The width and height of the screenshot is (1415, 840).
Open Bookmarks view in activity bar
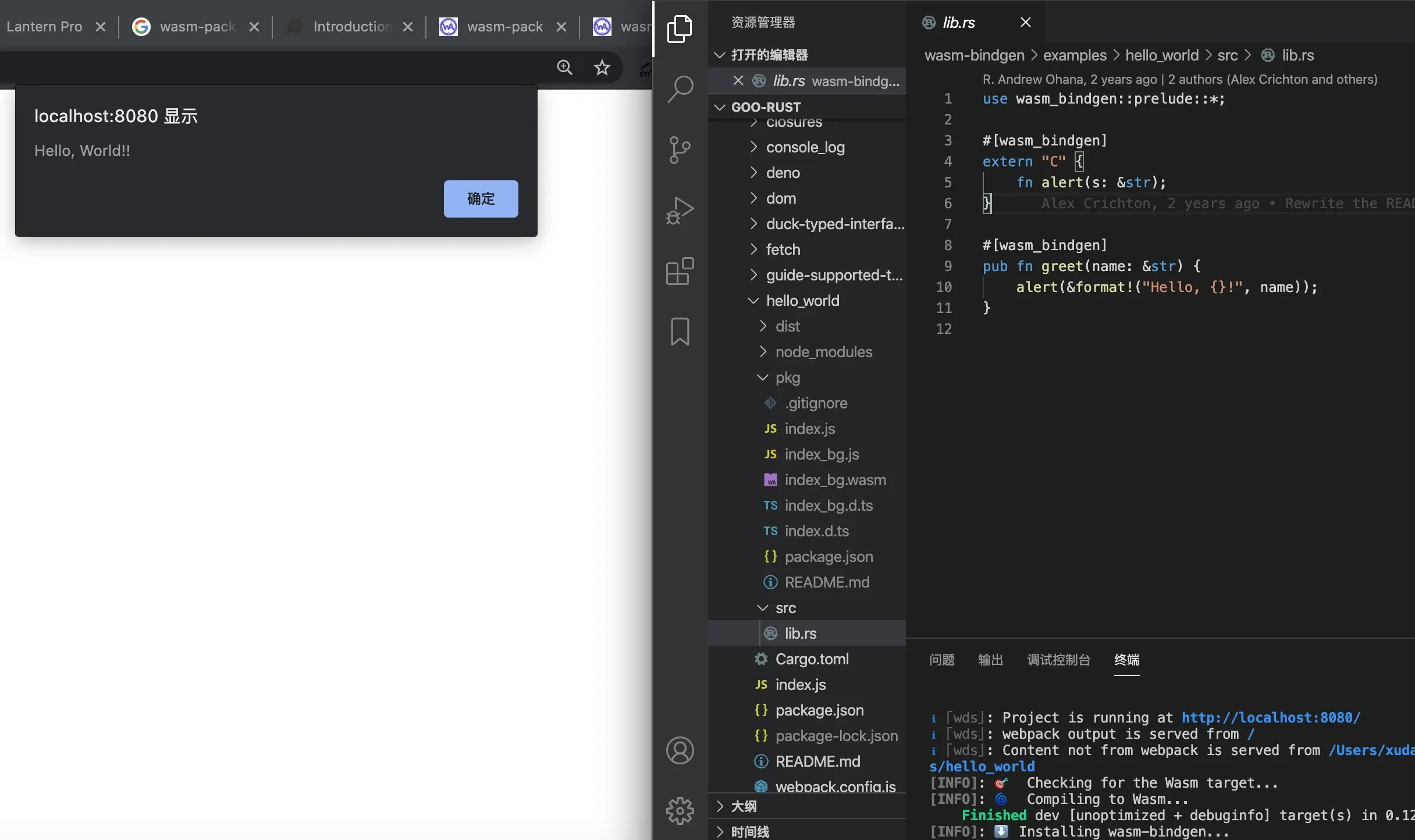coord(680,332)
